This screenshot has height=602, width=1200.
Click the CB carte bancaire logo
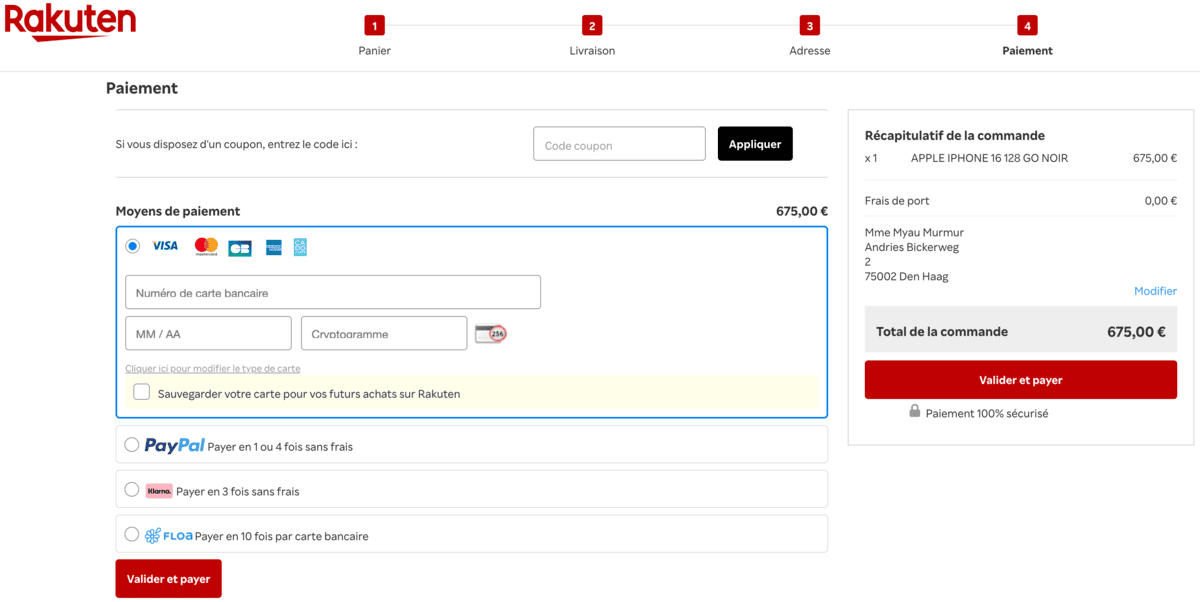pyautogui.click(x=240, y=247)
